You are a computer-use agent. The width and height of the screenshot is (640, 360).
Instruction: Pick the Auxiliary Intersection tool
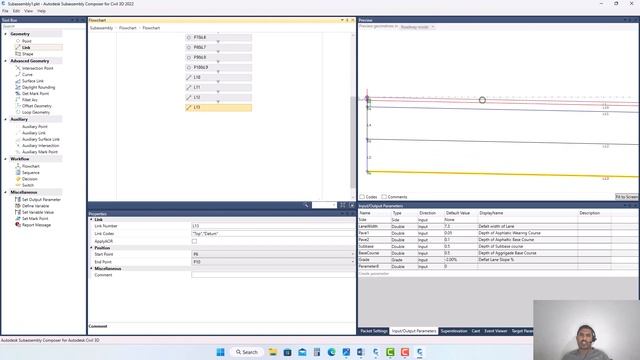pyautogui.click(x=40, y=146)
